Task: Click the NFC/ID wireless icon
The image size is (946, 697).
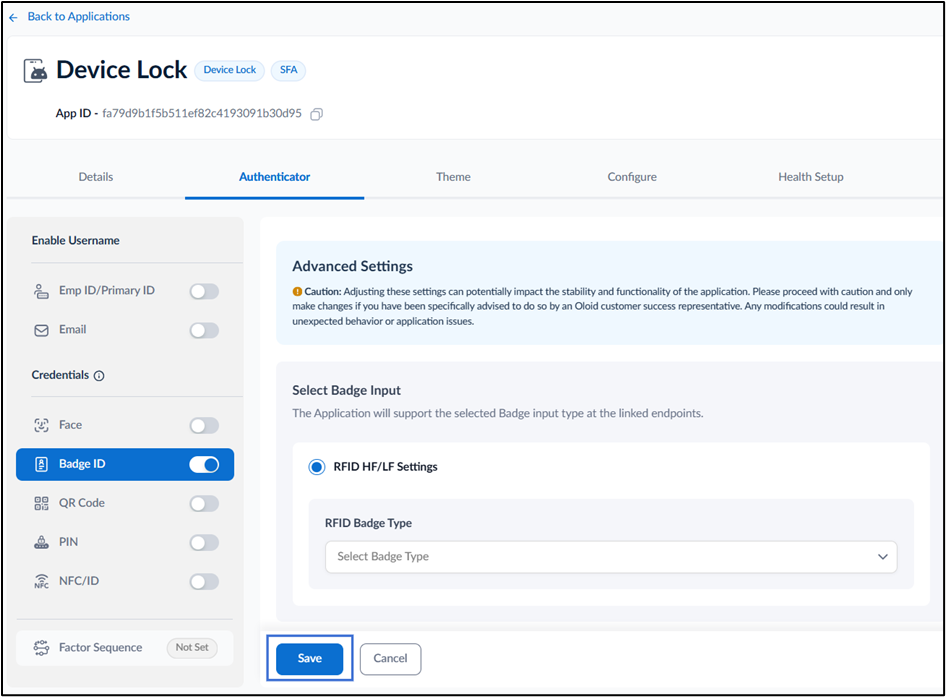Action: (x=41, y=581)
